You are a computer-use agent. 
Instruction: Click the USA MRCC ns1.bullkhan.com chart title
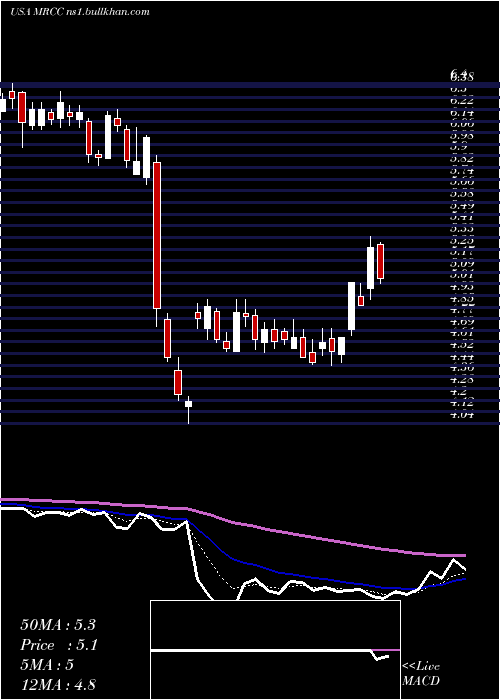pos(80,12)
